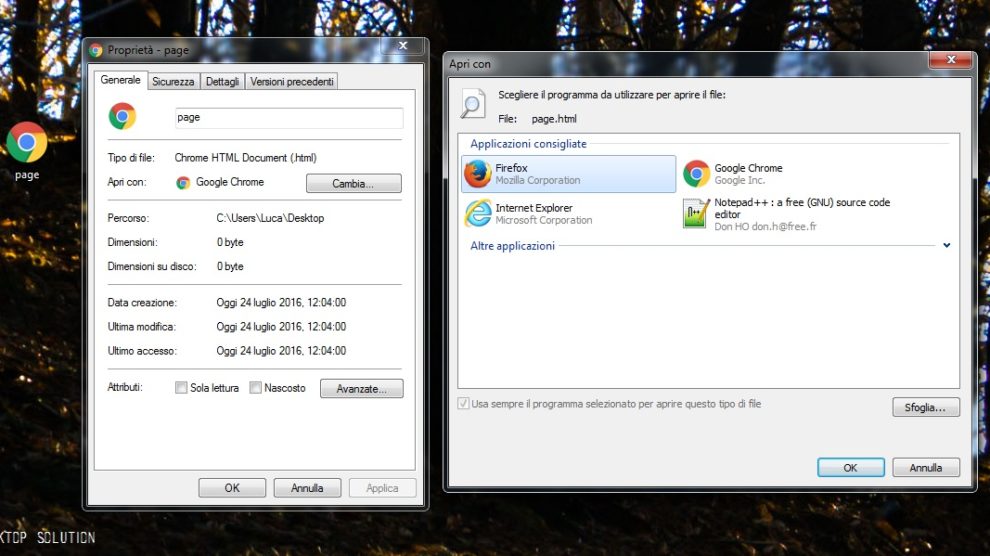990x556 pixels.
Task: Click the Firefox Mozilla Corporation entry text
Action: 537,174
